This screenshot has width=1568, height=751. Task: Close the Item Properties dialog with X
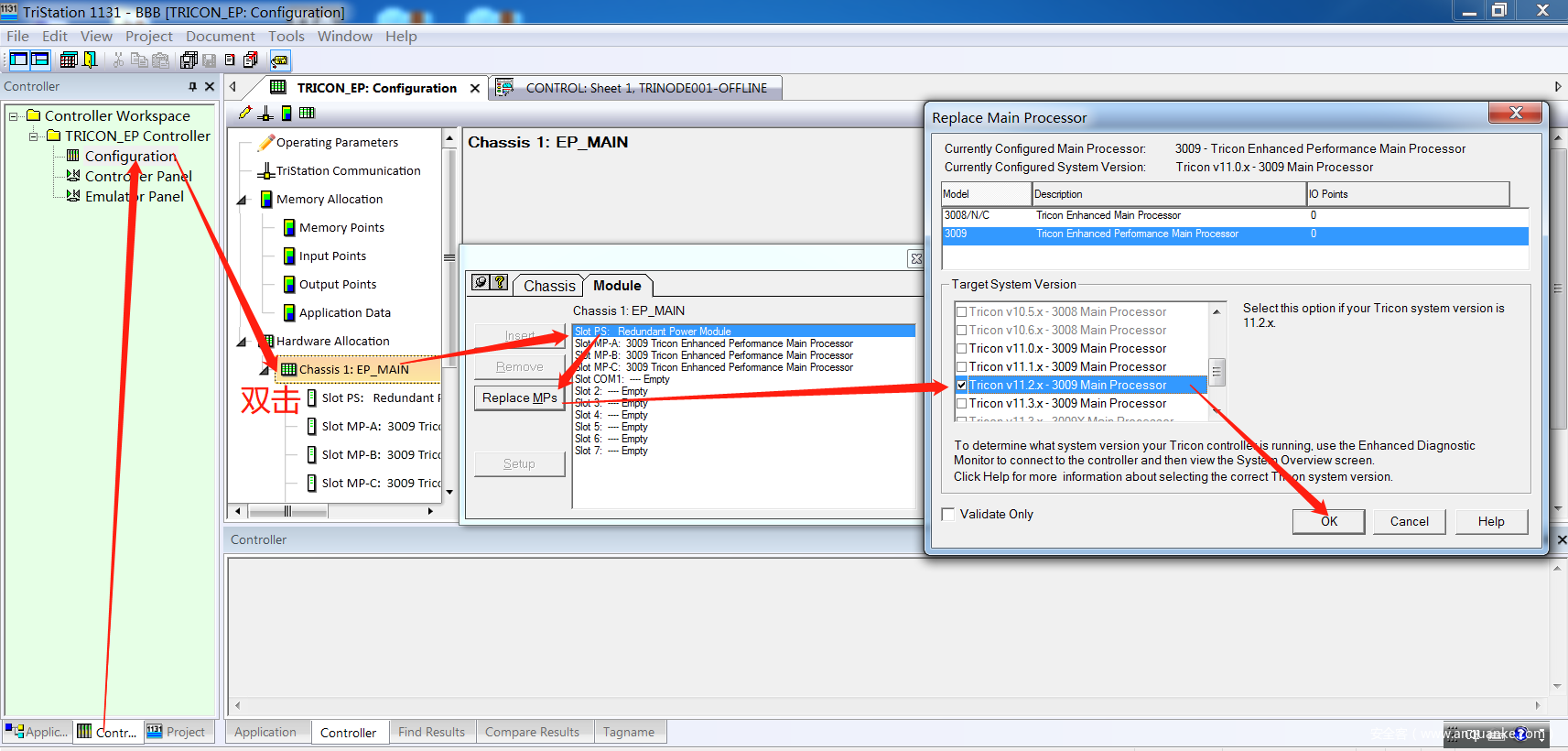[915, 258]
